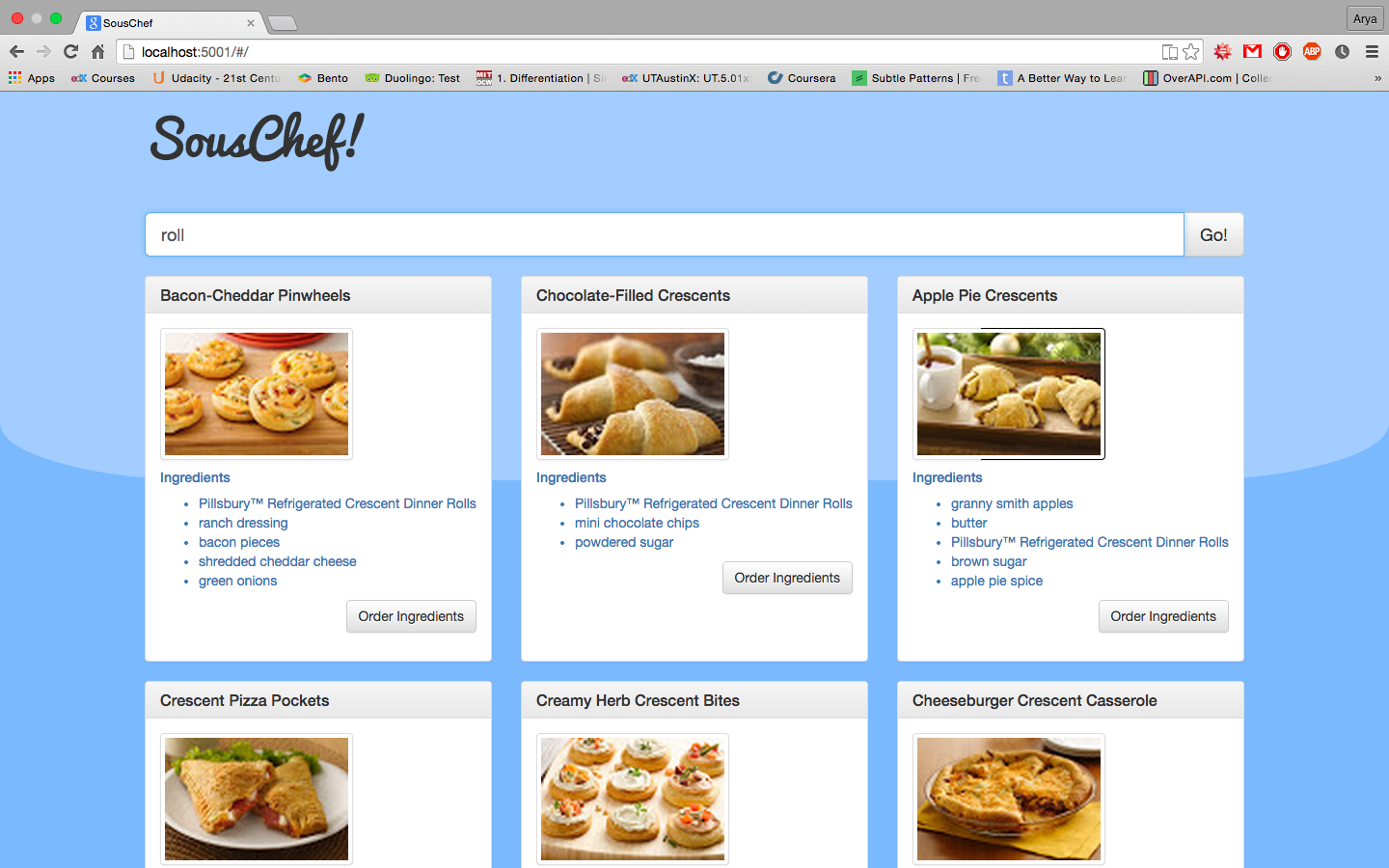This screenshot has height=868, width=1389.
Task: Open a new browser tab
Action: pos(282,23)
